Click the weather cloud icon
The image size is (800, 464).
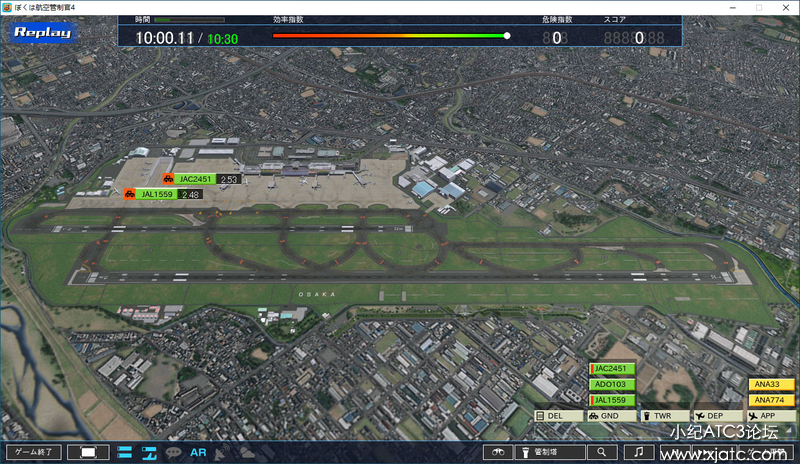(245, 452)
